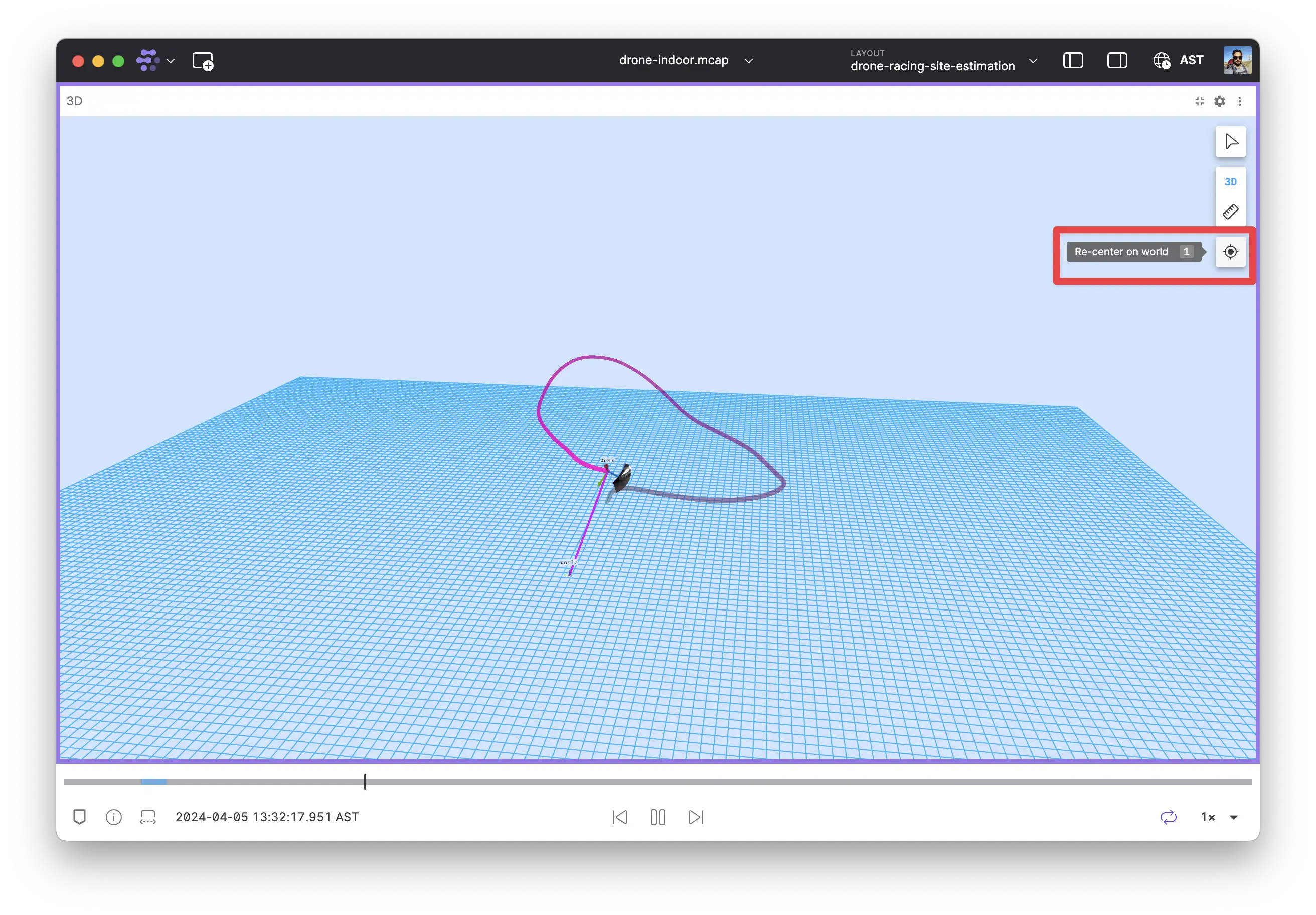Open the 1x playback speed dropdown
This screenshot has width=1316, height=915.
click(x=1233, y=818)
